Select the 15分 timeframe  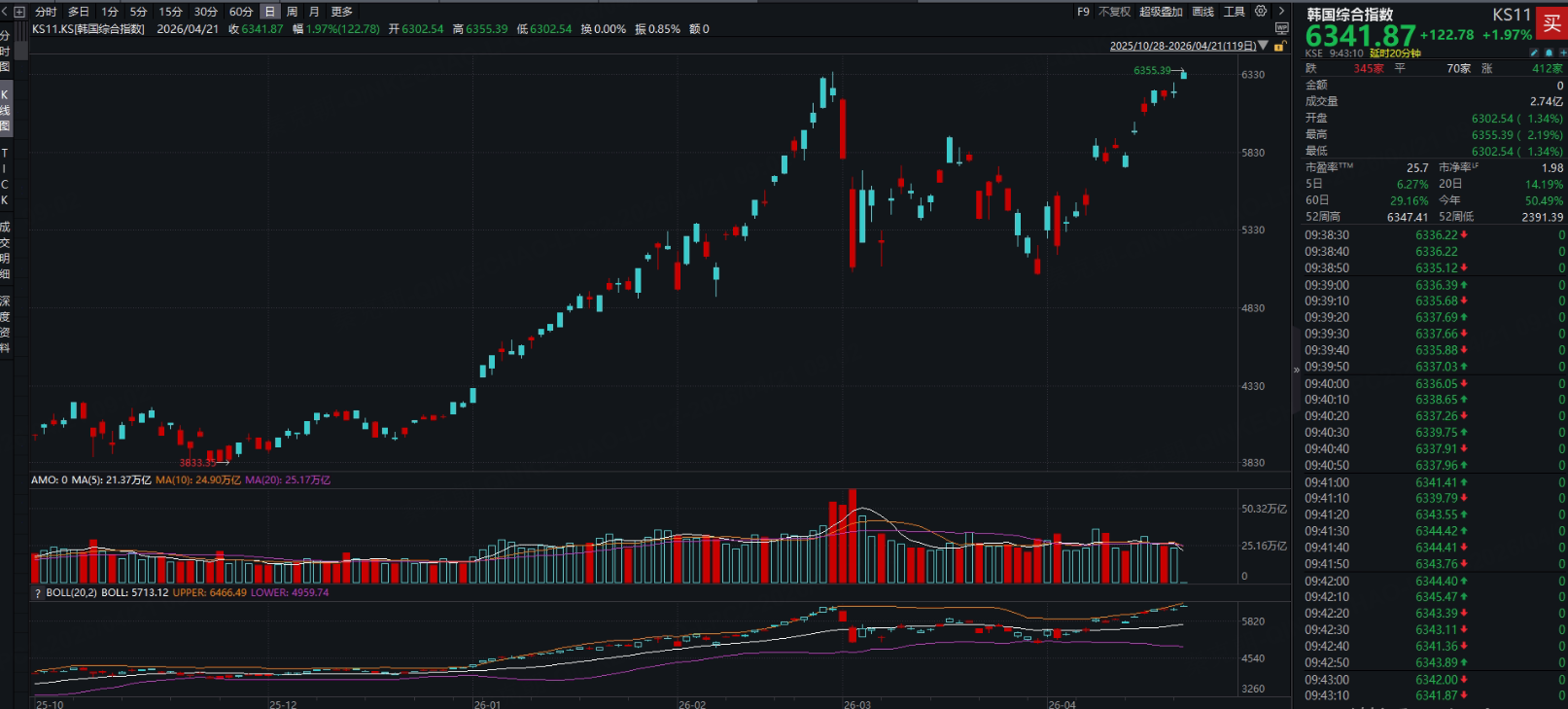pyautogui.click(x=171, y=12)
